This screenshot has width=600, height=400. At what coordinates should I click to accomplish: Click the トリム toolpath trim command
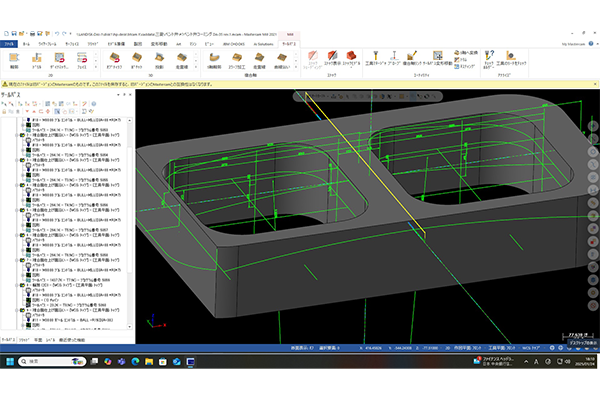pos(461,59)
